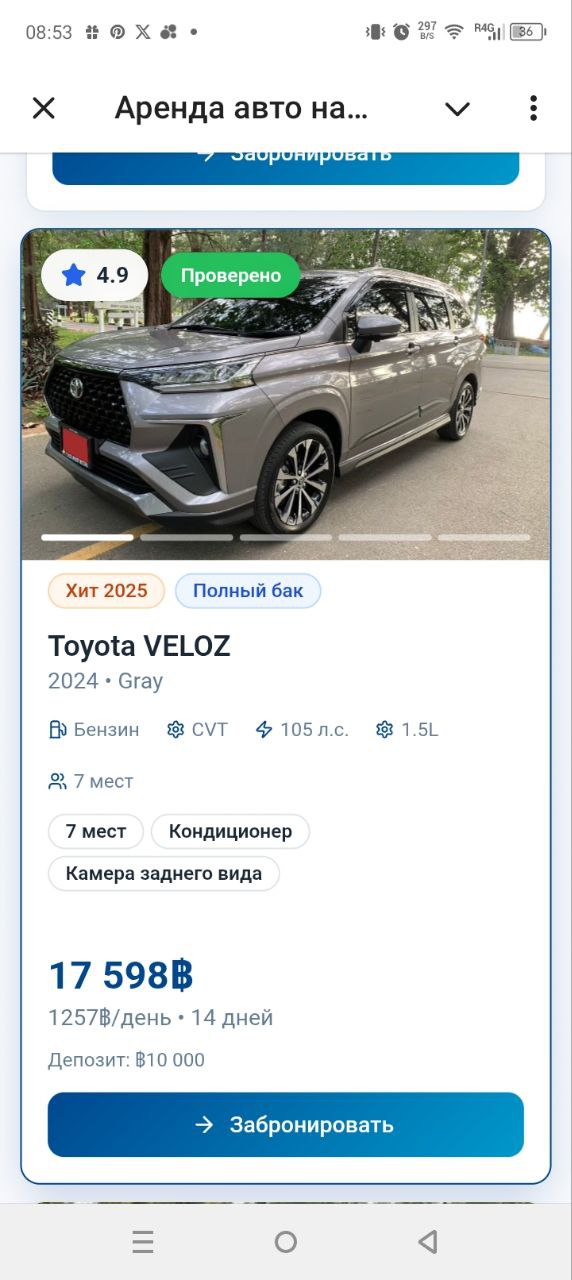This screenshot has width=572, height=1280.
Task: Tap the Бензин fuel pump icon
Action: (58, 730)
